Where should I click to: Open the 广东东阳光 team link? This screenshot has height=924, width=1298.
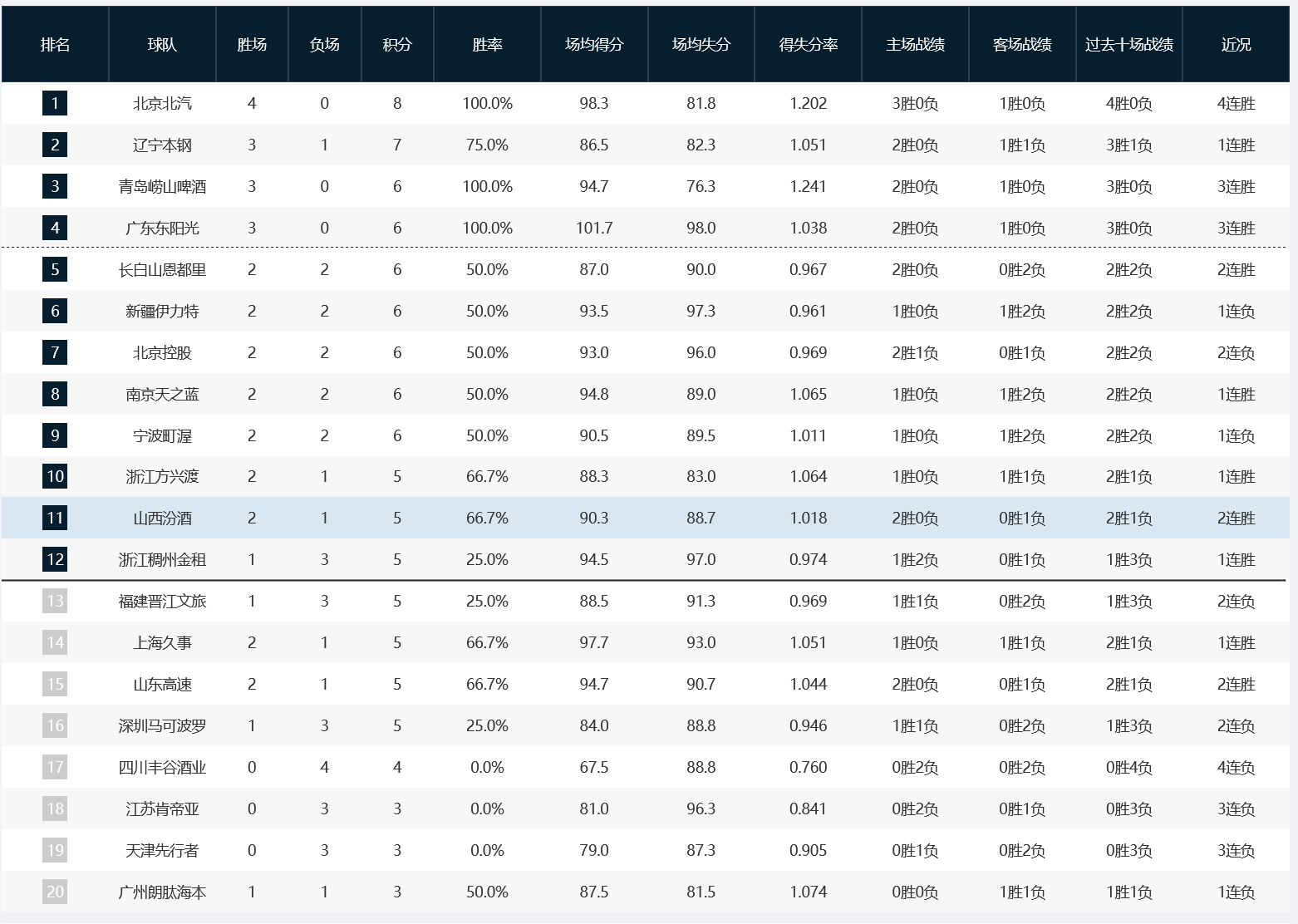tap(162, 228)
